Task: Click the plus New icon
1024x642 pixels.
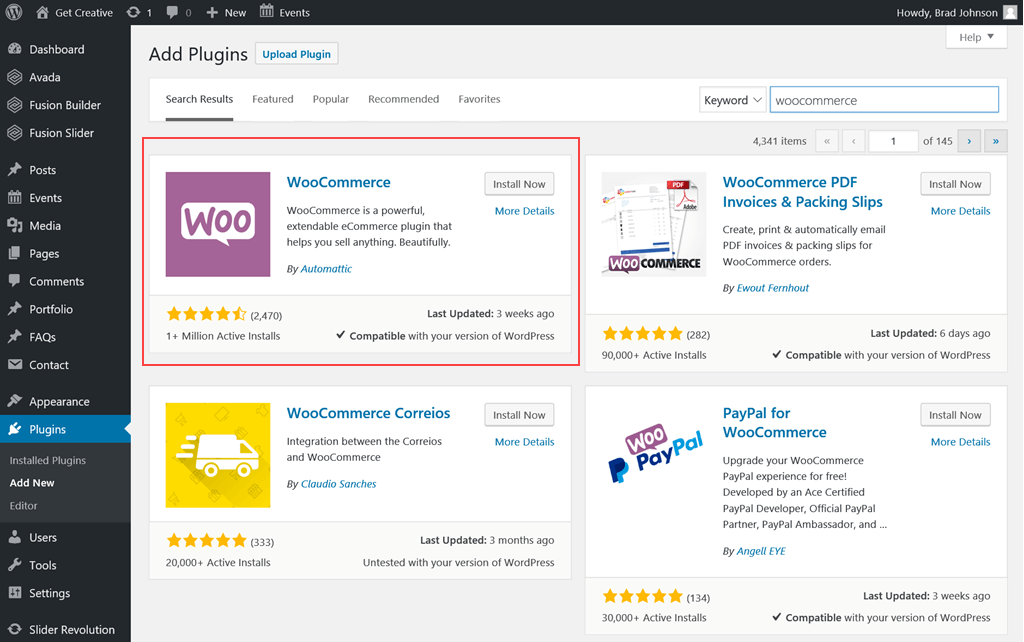Action: coord(212,12)
